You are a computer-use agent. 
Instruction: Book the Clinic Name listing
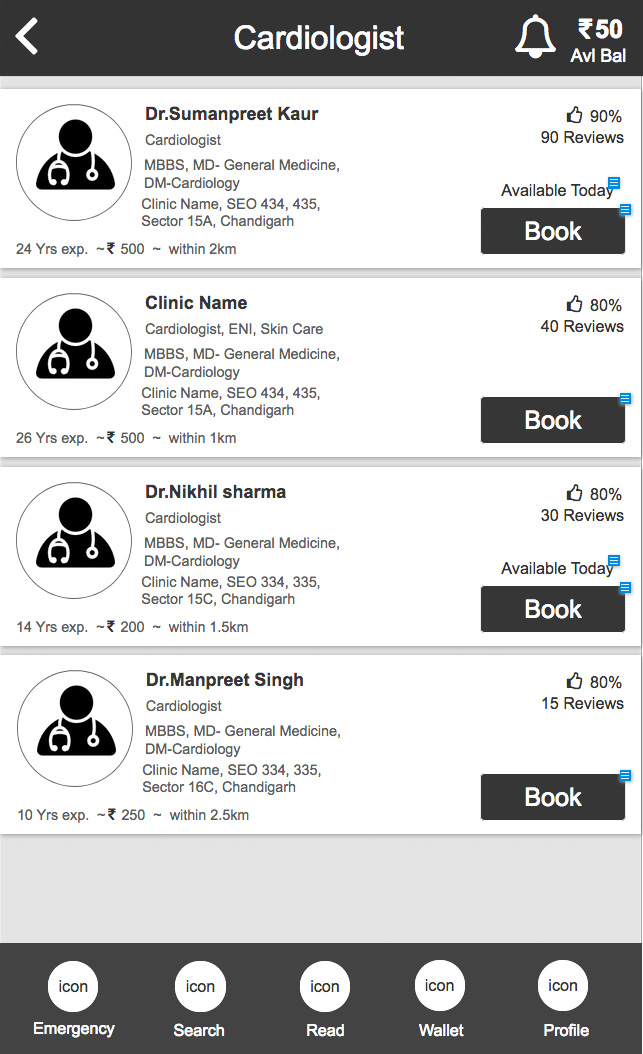pyautogui.click(x=553, y=420)
